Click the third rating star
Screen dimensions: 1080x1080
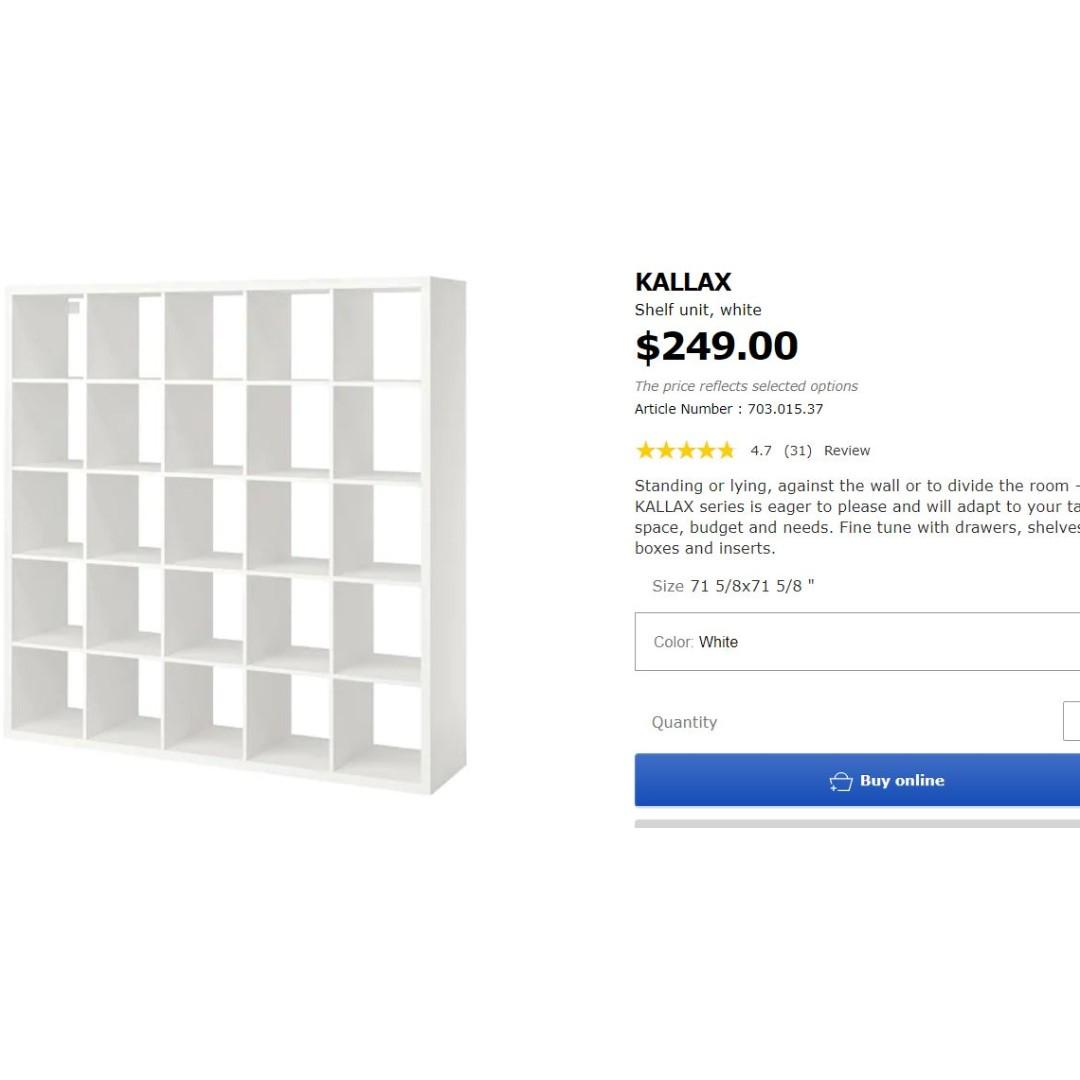[x=685, y=450]
